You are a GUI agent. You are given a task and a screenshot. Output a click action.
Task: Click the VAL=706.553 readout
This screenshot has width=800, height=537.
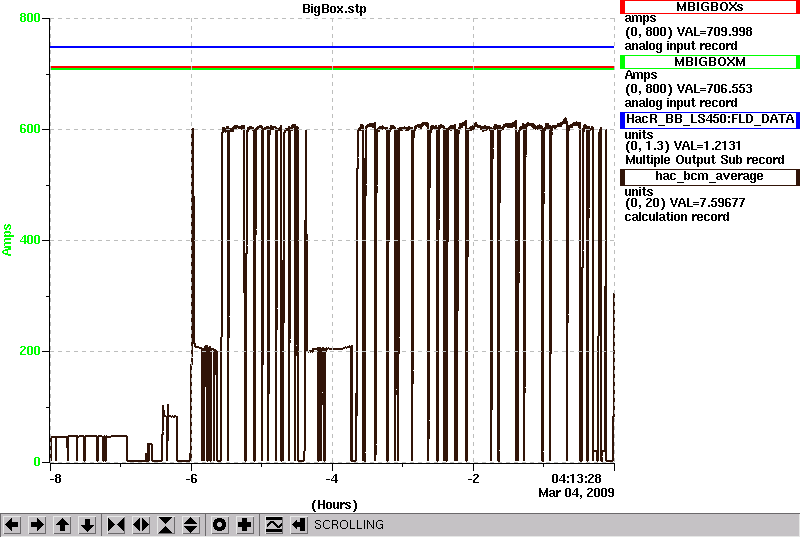click(x=714, y=89)
